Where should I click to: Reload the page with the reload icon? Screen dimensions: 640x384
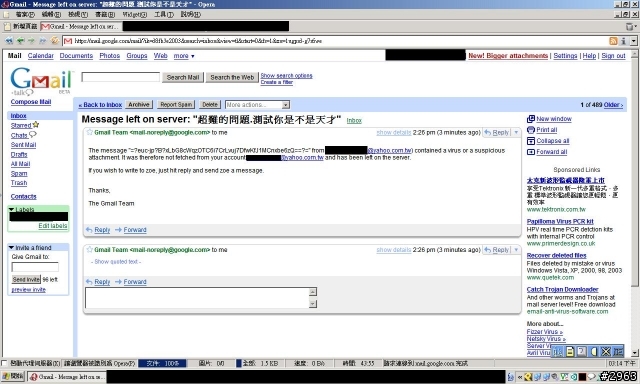[x=54, y=41]
